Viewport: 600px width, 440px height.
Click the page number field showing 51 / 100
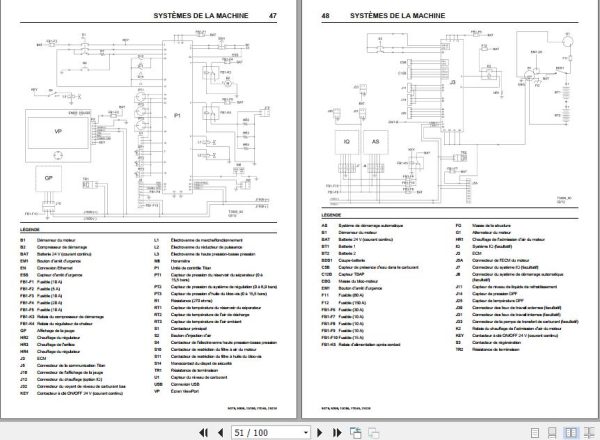click(267, 433)
